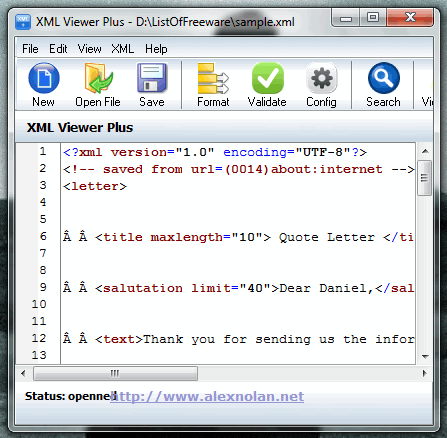Open the View menu
The width and height of the screenshot is (447, 438).
coord(89,49)
